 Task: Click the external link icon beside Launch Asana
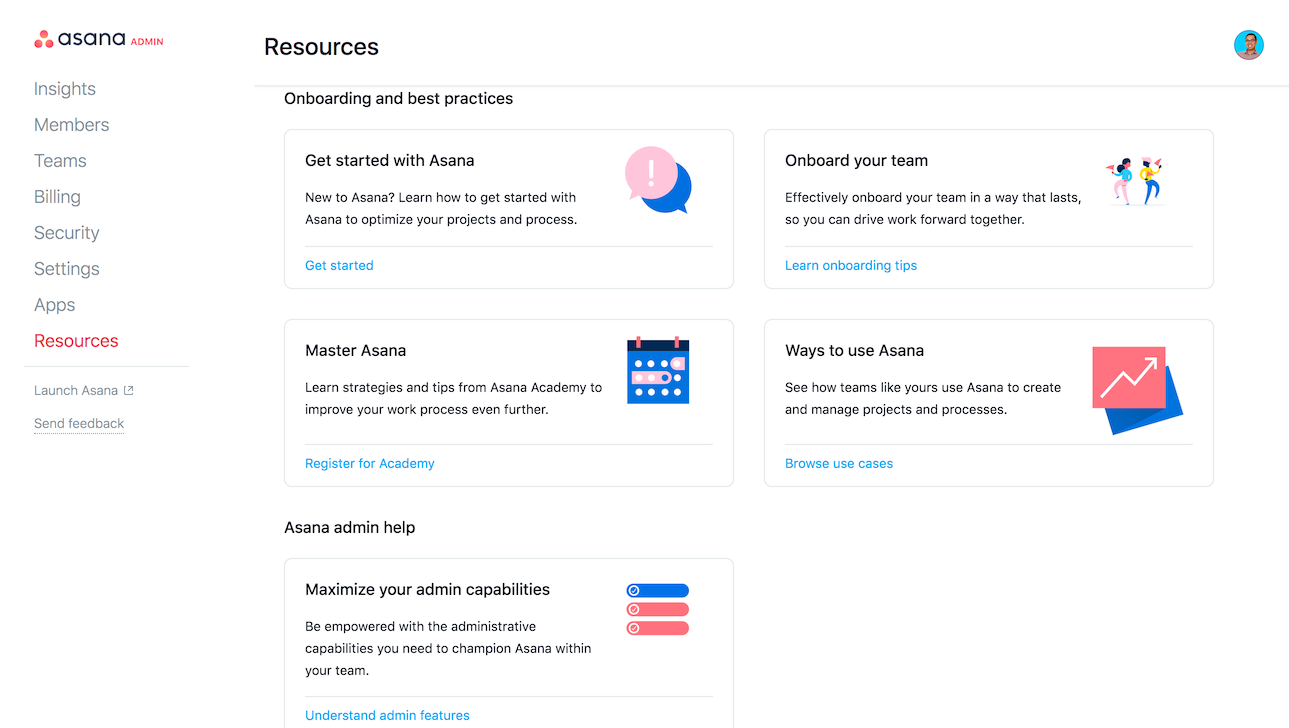point(128,390)
